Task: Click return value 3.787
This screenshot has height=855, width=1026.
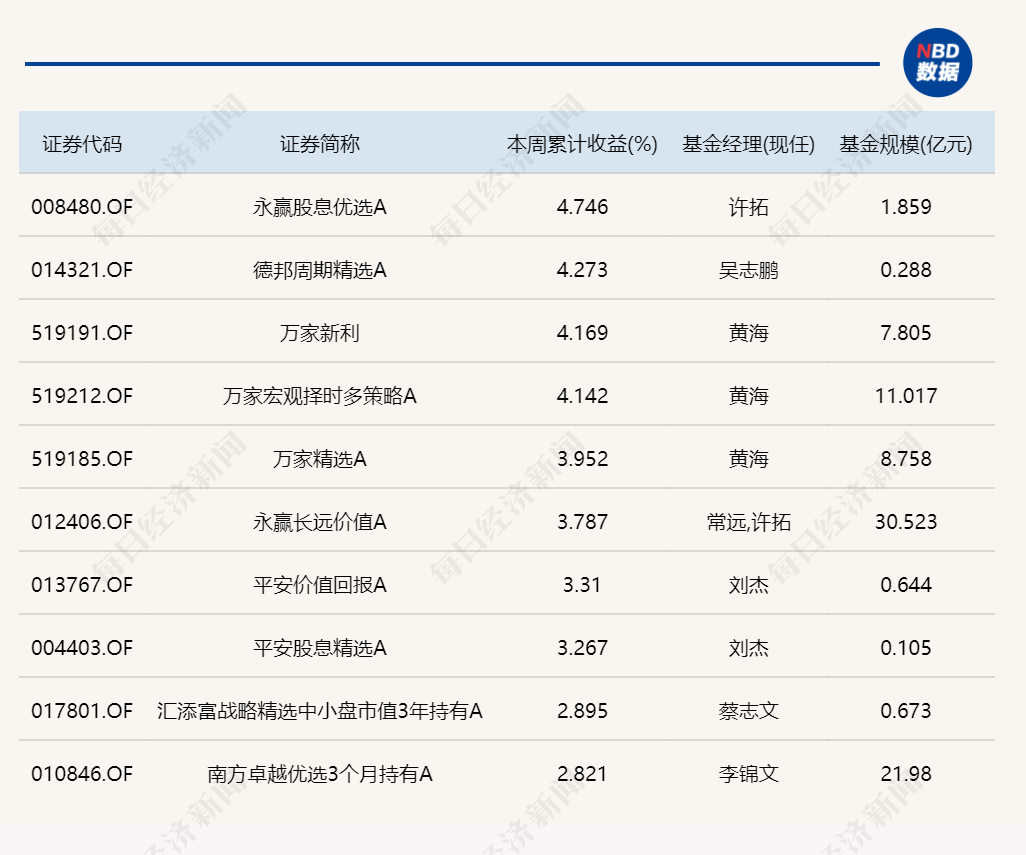Action: 582,522
